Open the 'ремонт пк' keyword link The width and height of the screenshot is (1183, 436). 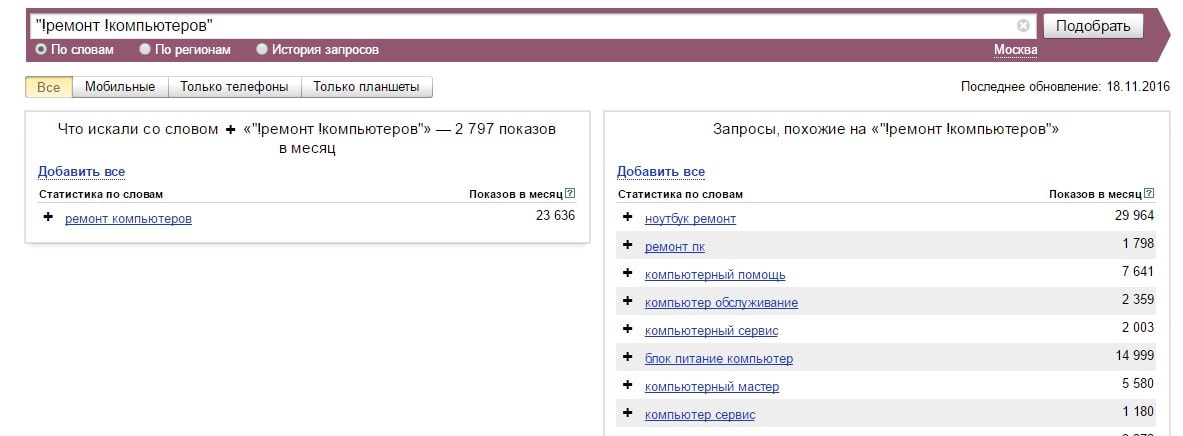(x=675, y=247)
